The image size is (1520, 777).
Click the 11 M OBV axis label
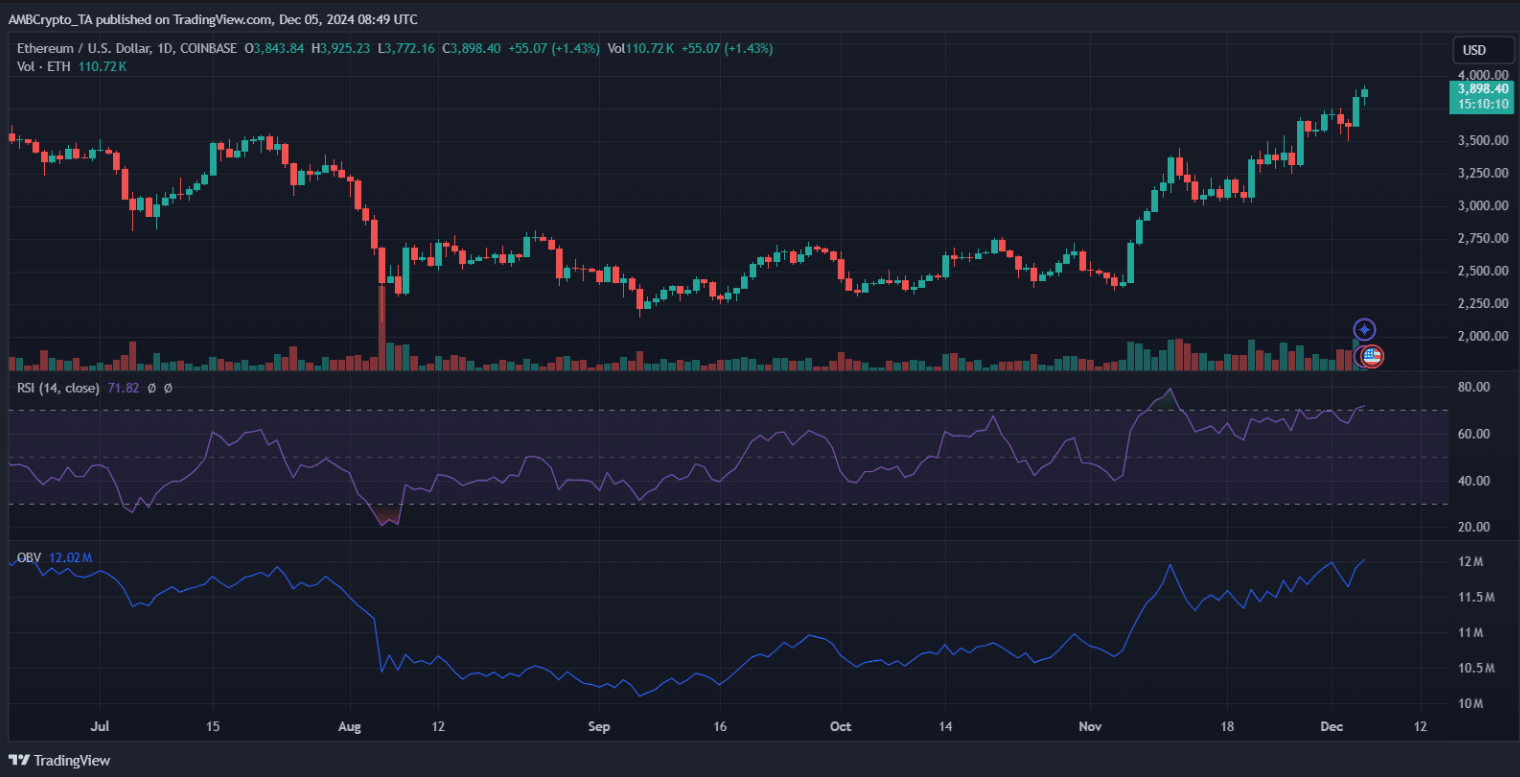click(x=1471, y=633)
